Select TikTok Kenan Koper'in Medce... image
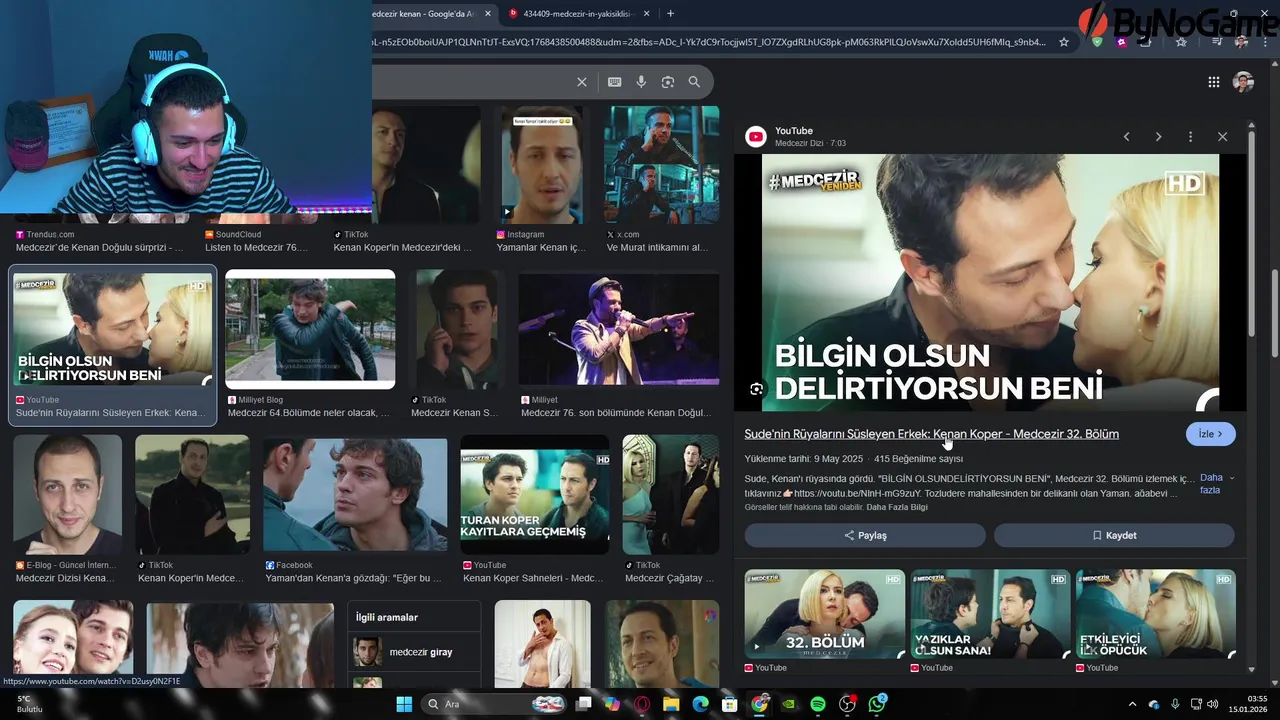1280x720 pixels. pyautogui.click(x=192, y=494)
